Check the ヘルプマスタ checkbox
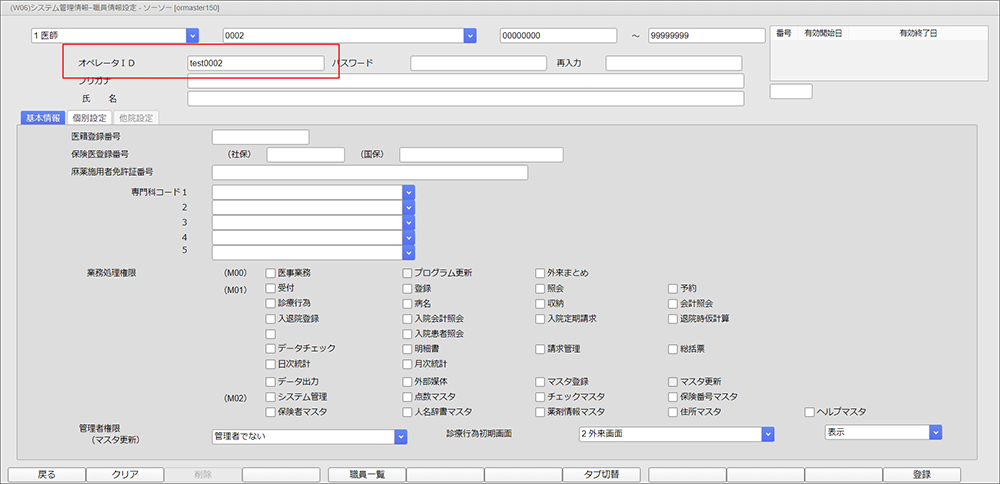 coord(810,412)
